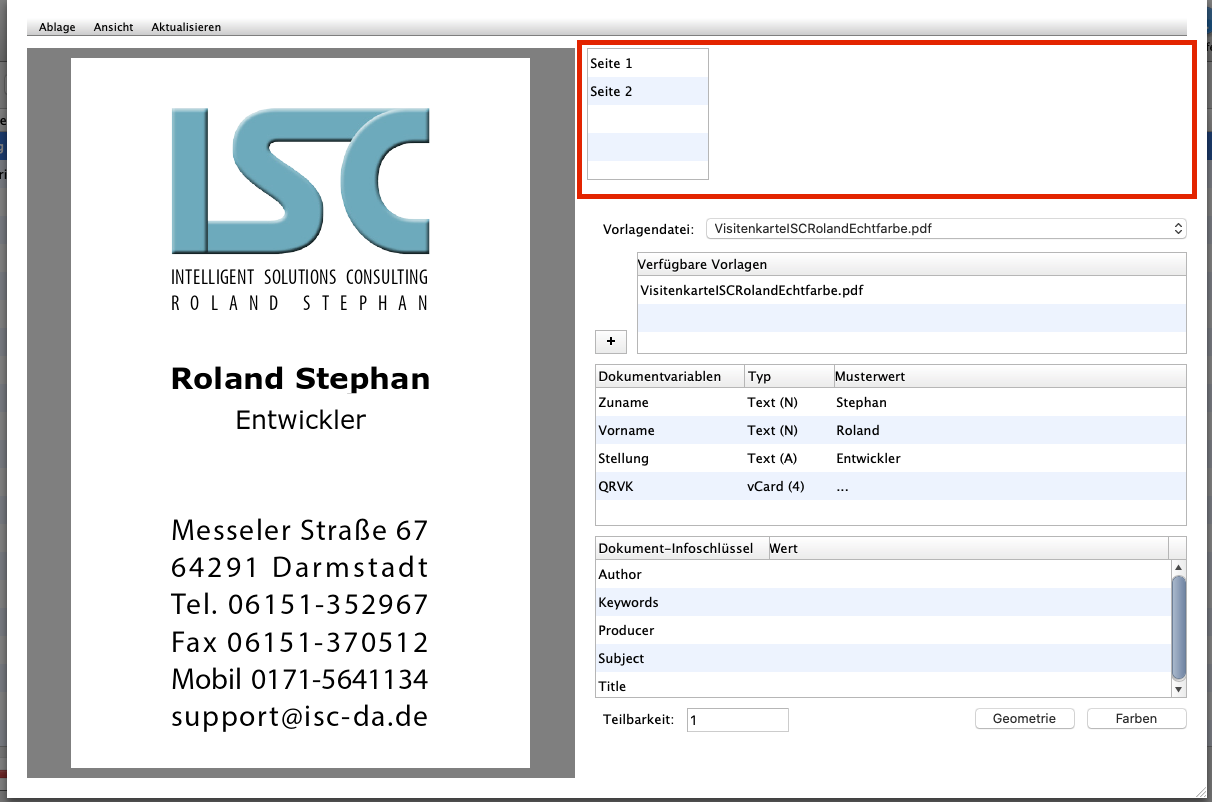Click the business card preview page

tap(300, 413)
